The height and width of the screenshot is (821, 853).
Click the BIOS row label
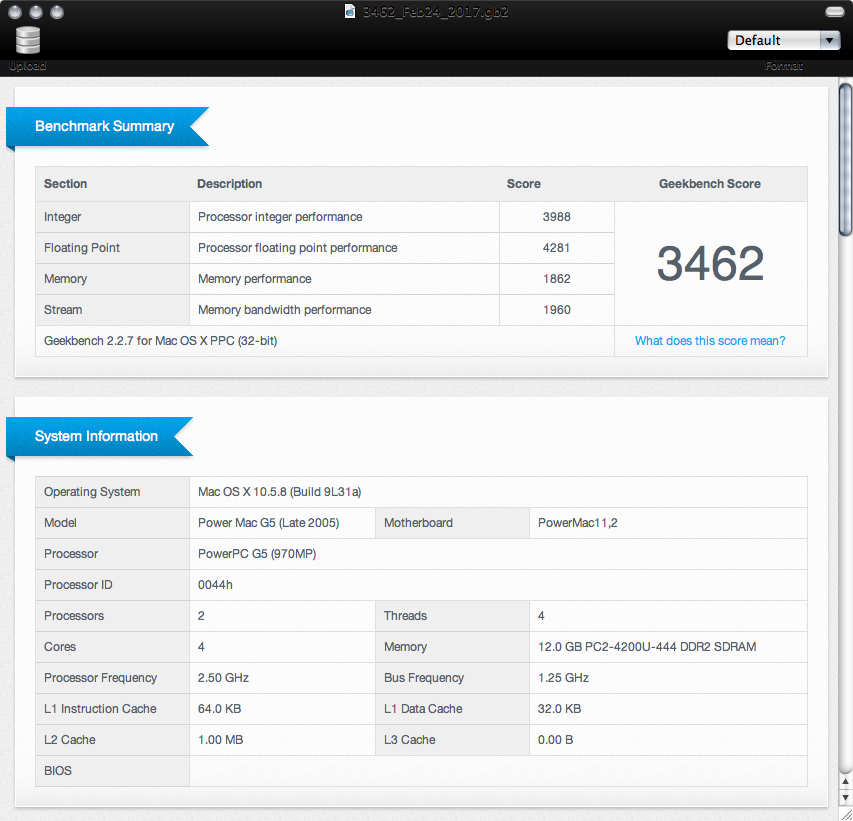58,771
